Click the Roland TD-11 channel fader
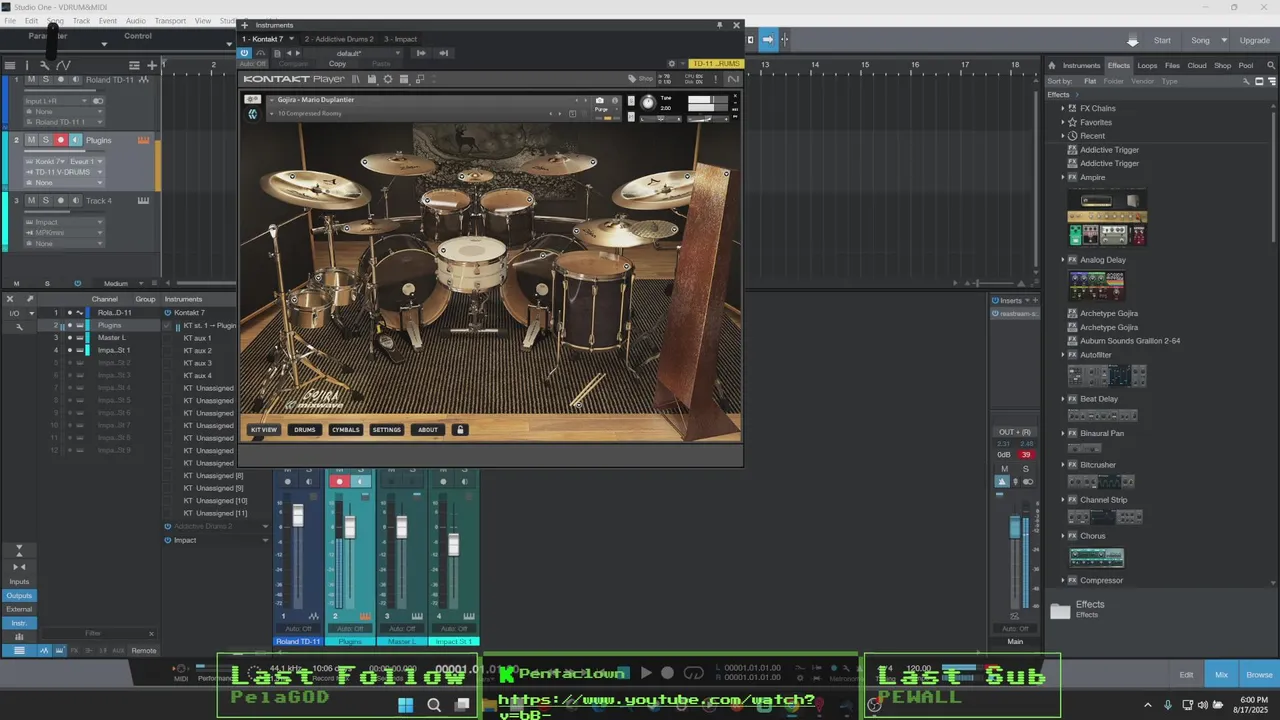 (x=297, y=516)
